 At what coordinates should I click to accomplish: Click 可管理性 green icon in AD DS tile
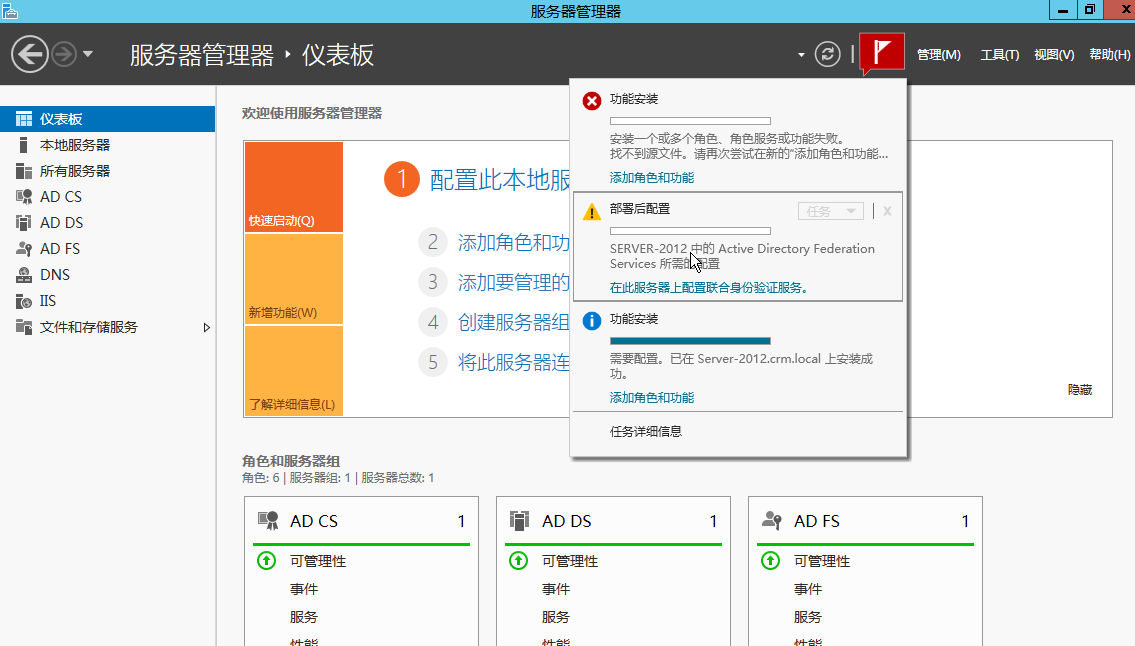pyautogui.click(x=518, y=561)
